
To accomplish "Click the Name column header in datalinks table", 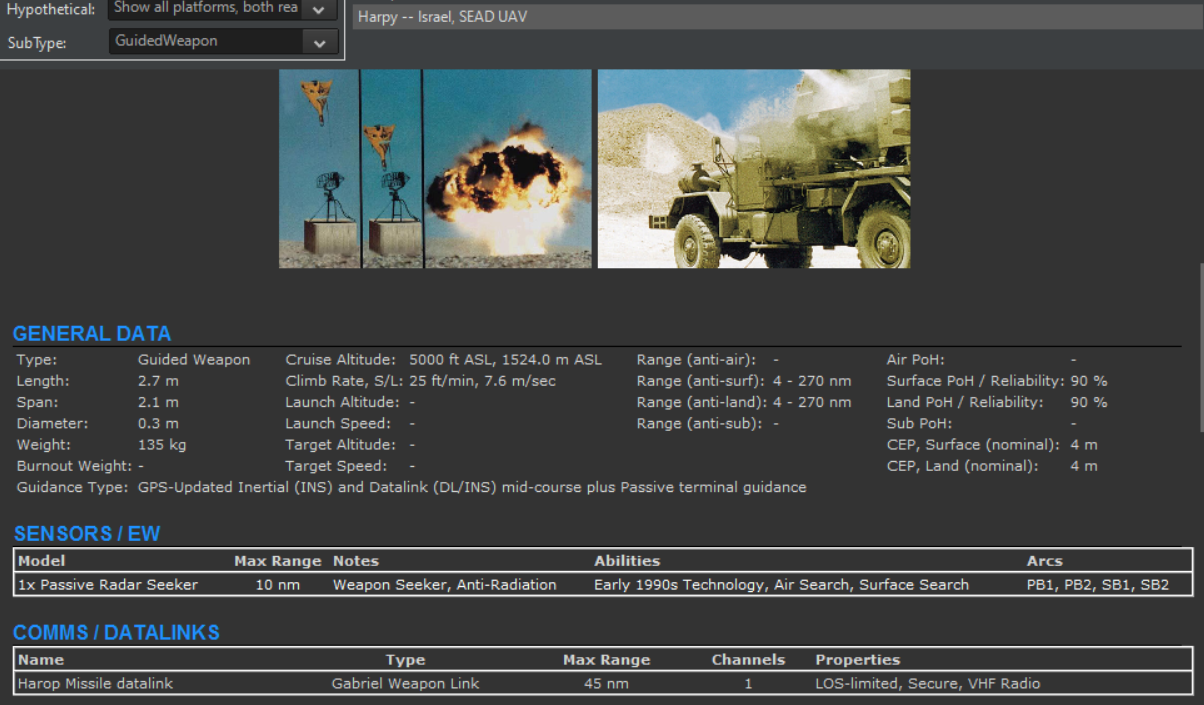I will click(x=41, y=660).
